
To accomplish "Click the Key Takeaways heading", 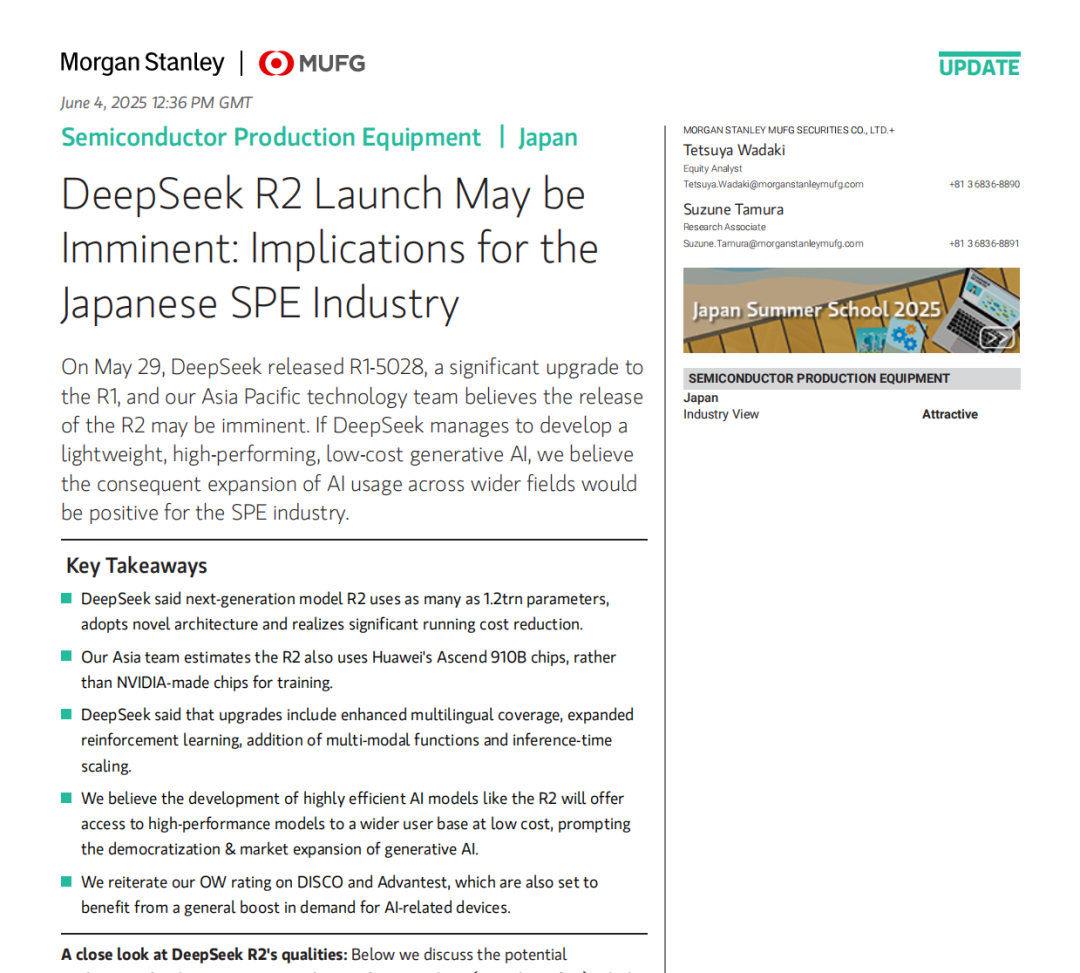I will coord(136,566).
